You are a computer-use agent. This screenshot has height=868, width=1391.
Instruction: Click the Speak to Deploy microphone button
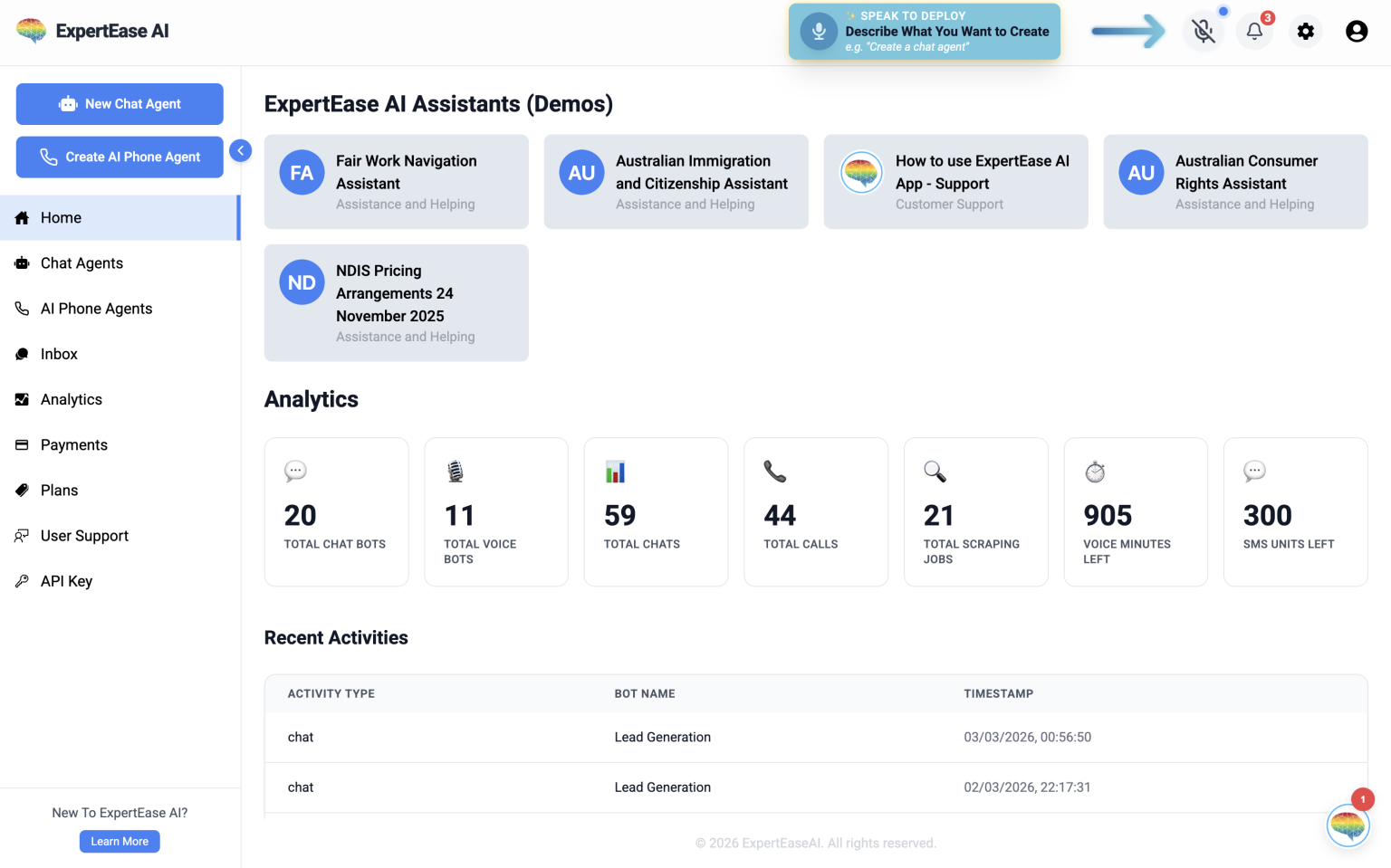[819, 32]
